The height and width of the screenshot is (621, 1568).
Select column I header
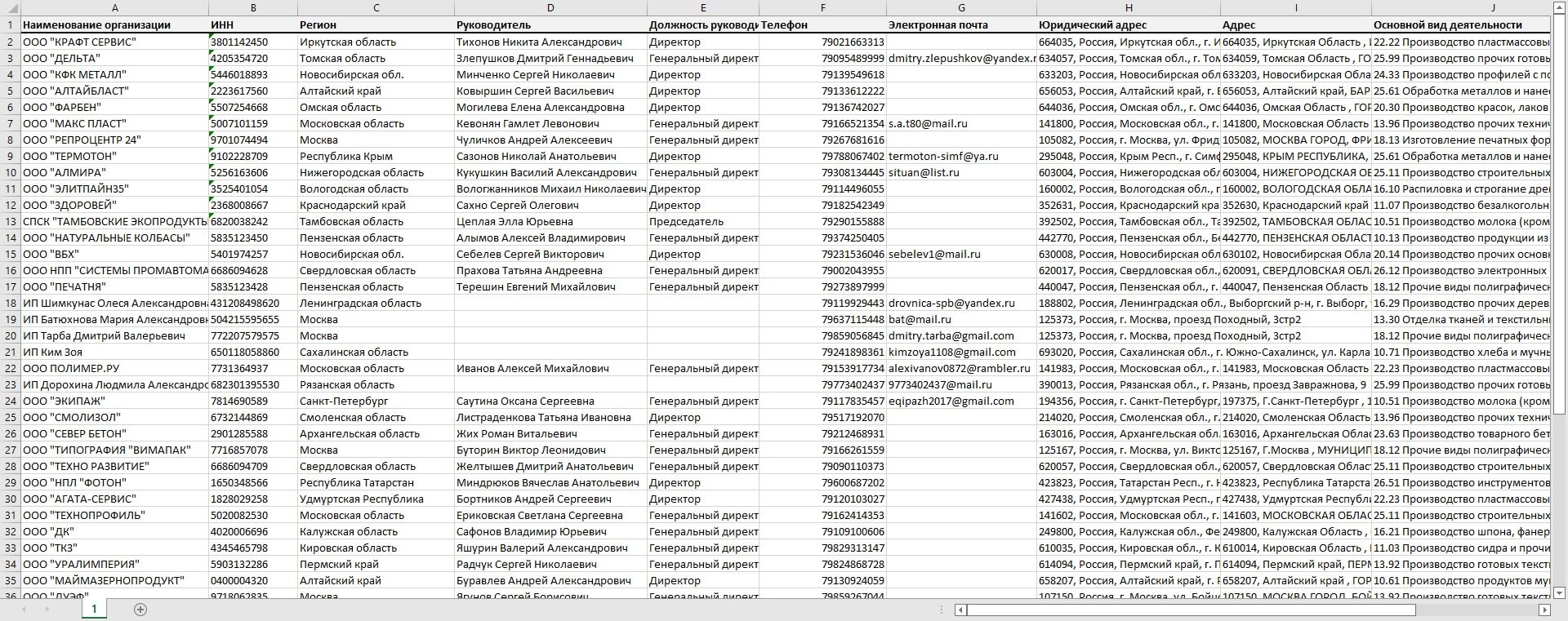tap(1296, 7)
